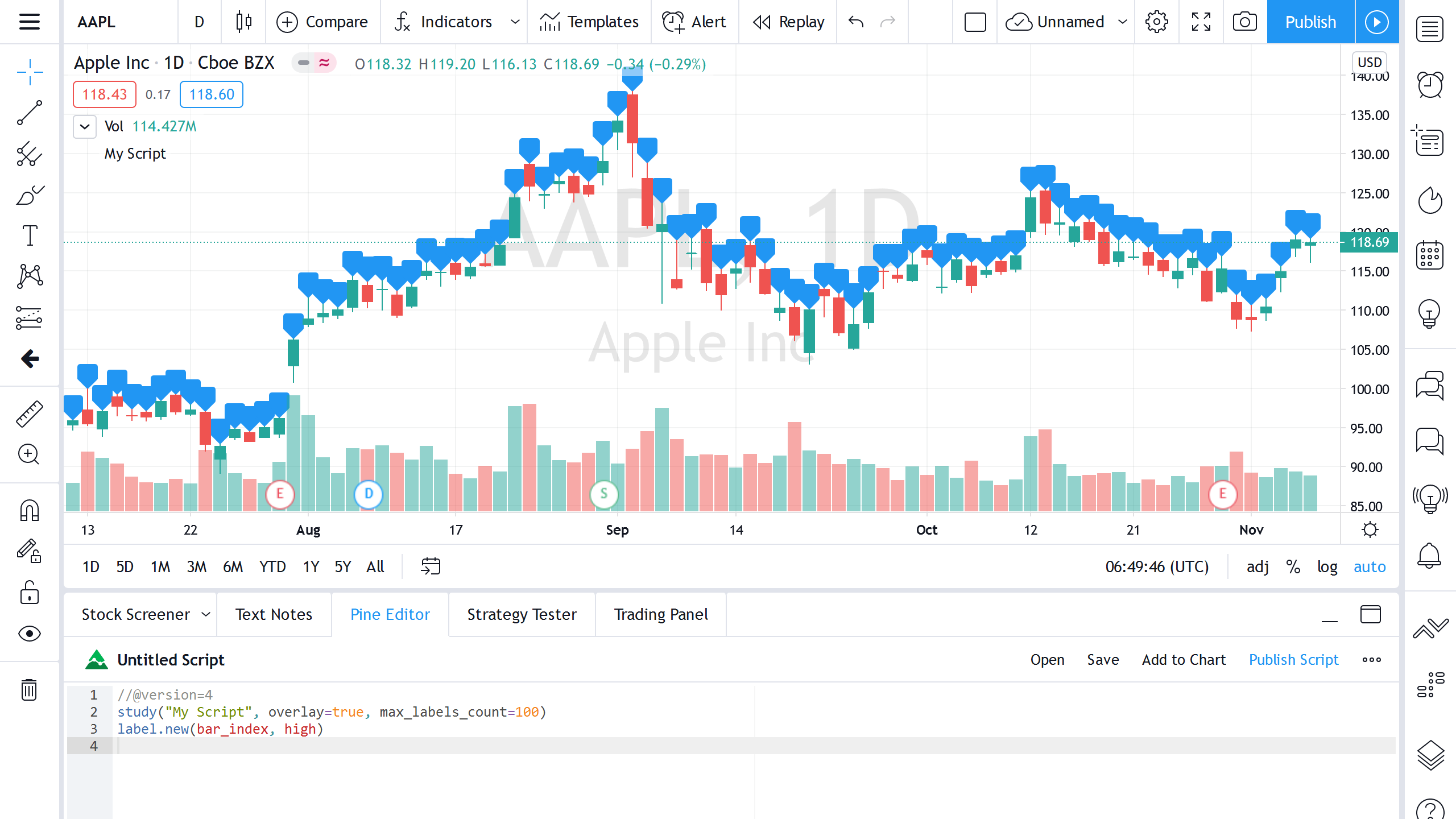Screen dimensions: 1456x819
Task: Open the pitchfork tools group
Action: pyautogui.click(x=30, y=154)
